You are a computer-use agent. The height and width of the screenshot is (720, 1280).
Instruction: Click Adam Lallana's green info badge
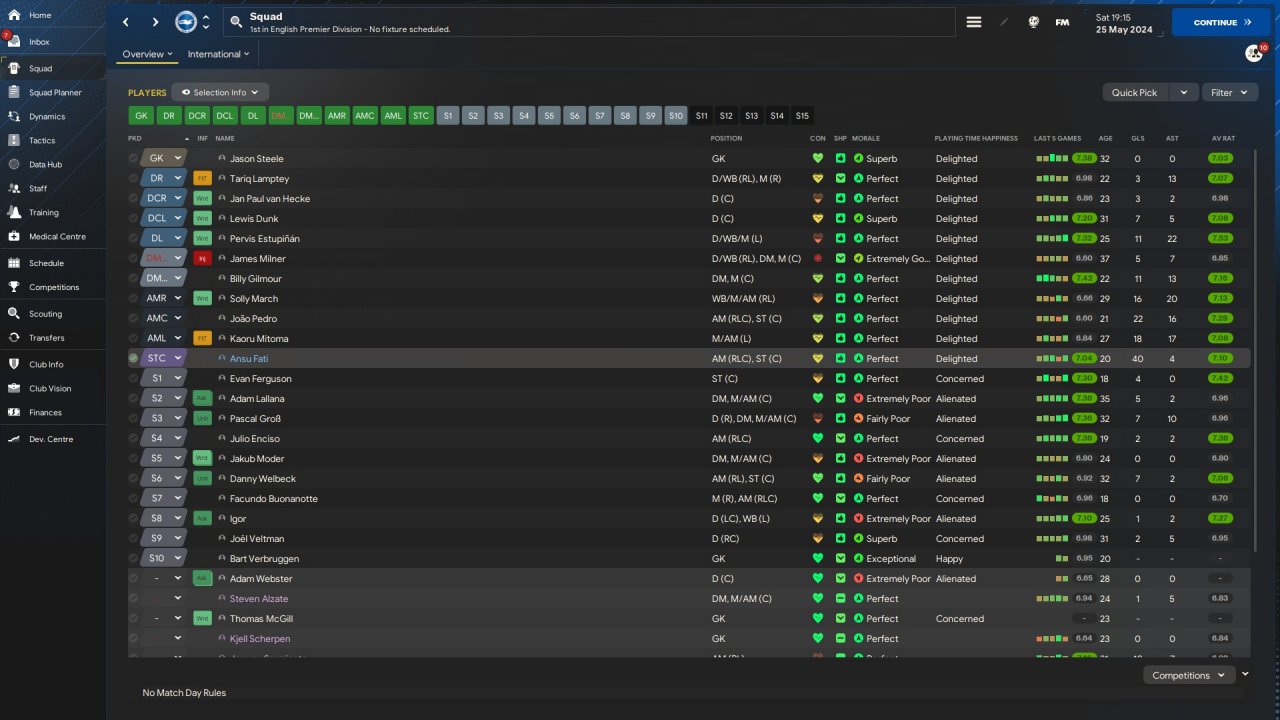pos(203,398)
